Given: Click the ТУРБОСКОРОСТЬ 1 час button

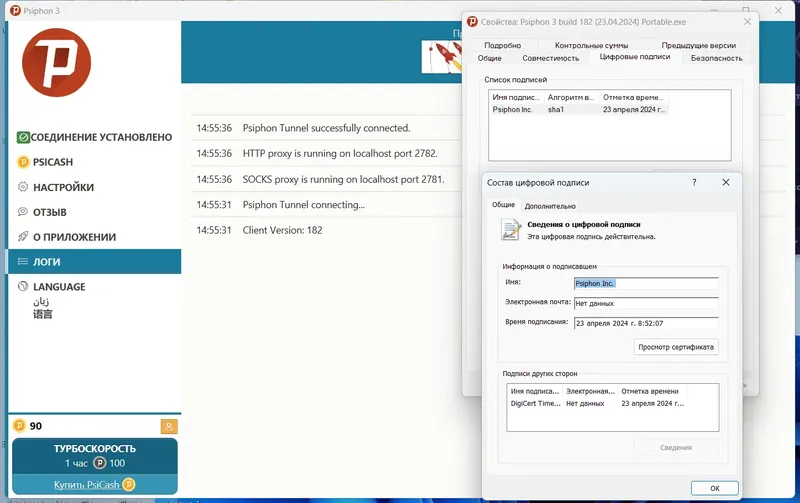Looking at the screenshot, I should (x=95, y=456).
